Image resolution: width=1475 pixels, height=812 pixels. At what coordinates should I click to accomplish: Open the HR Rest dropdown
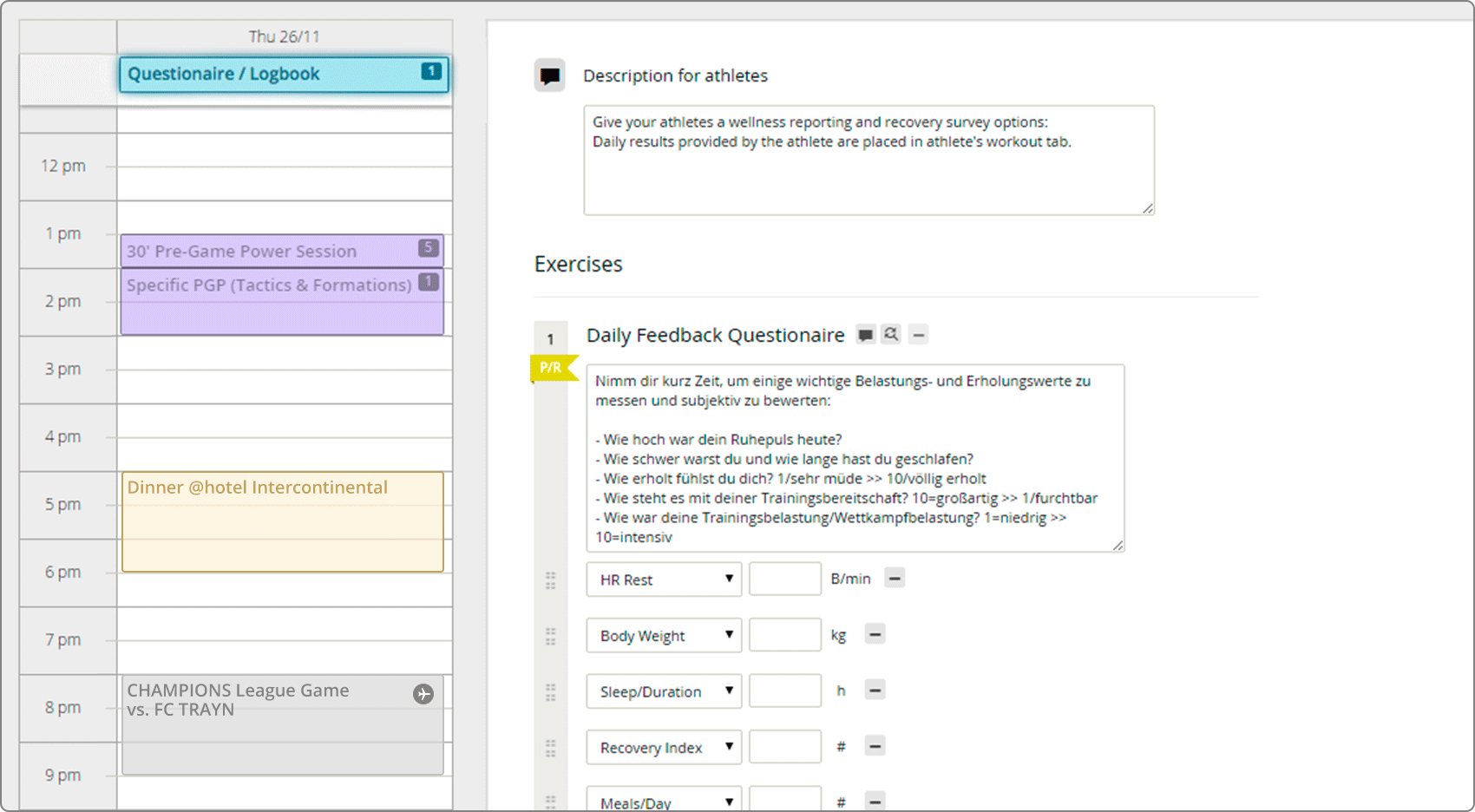664,580
